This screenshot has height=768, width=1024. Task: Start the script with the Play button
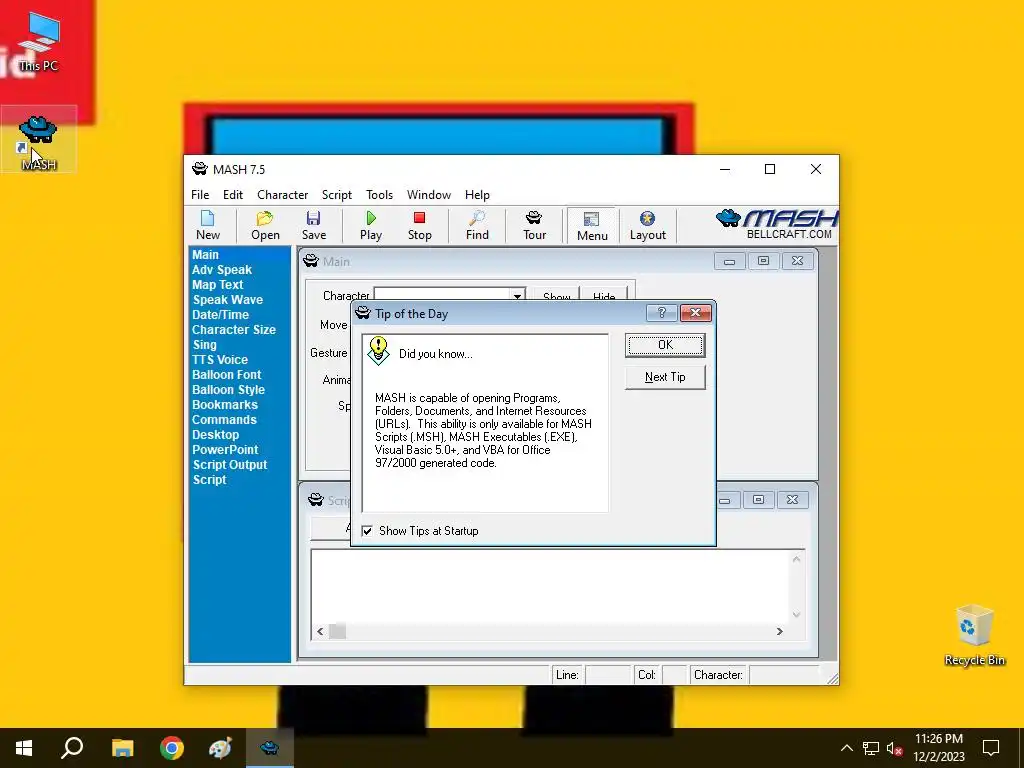click(x=371, y=226)
